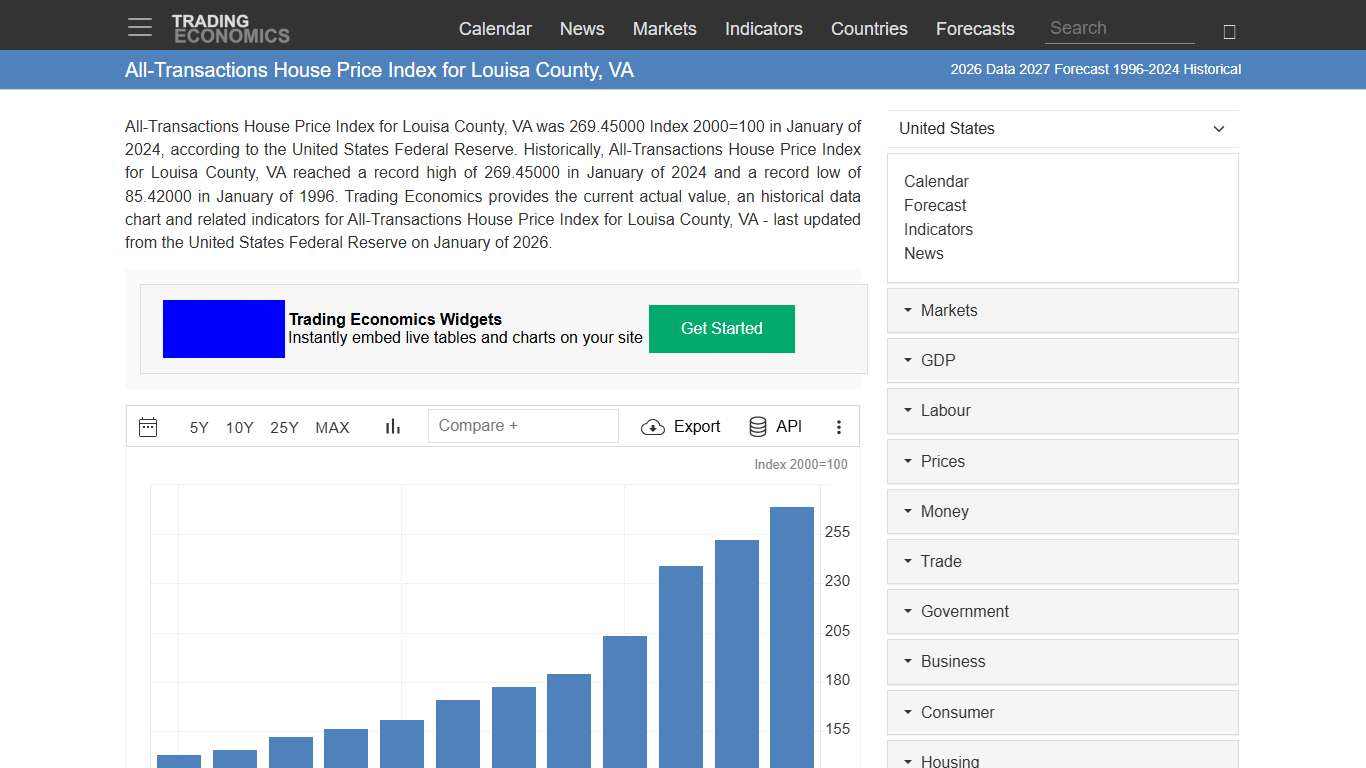
Task: Open the calendar date range picker
Action: (148, 426)
